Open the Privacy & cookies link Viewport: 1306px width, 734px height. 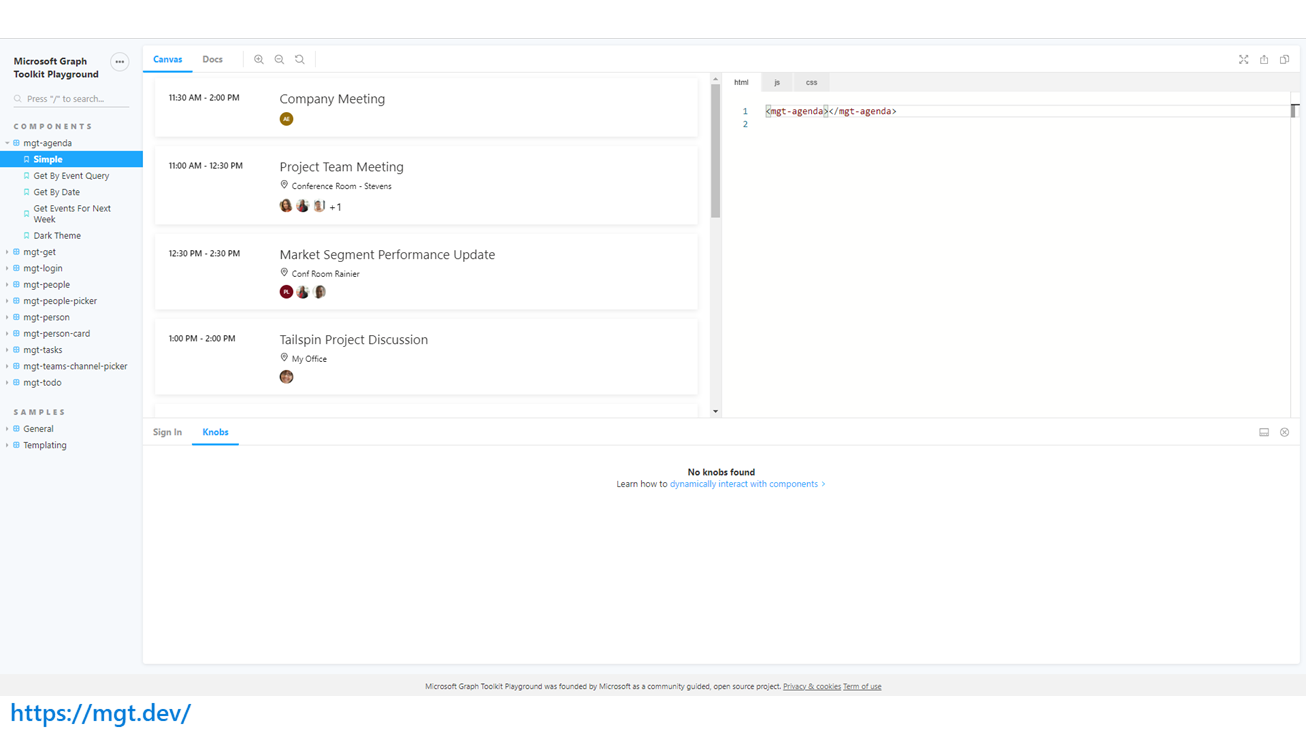click(811, 687)
